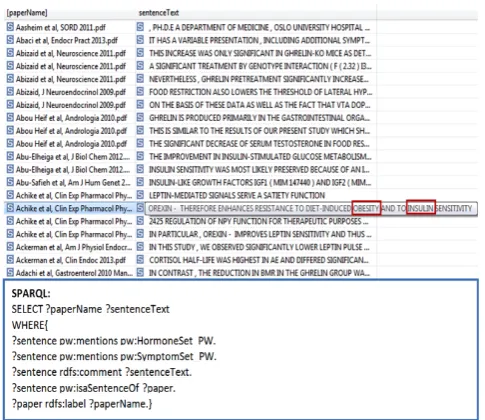Click the S icon before 'INSULIN-LIKE GROWTH FACTORS IGF1' sentence
The width and height of the screenshot is (485, 420).
point(140,182)
